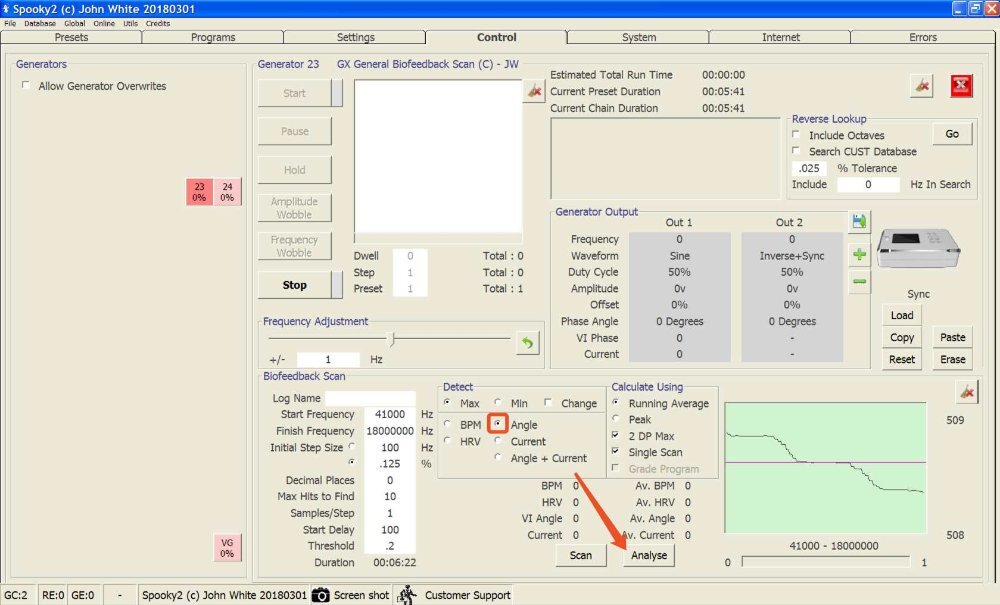The width and height of the screenshot is (1000, 605).
Task: Click the Load button
Action: pos(902,315)
